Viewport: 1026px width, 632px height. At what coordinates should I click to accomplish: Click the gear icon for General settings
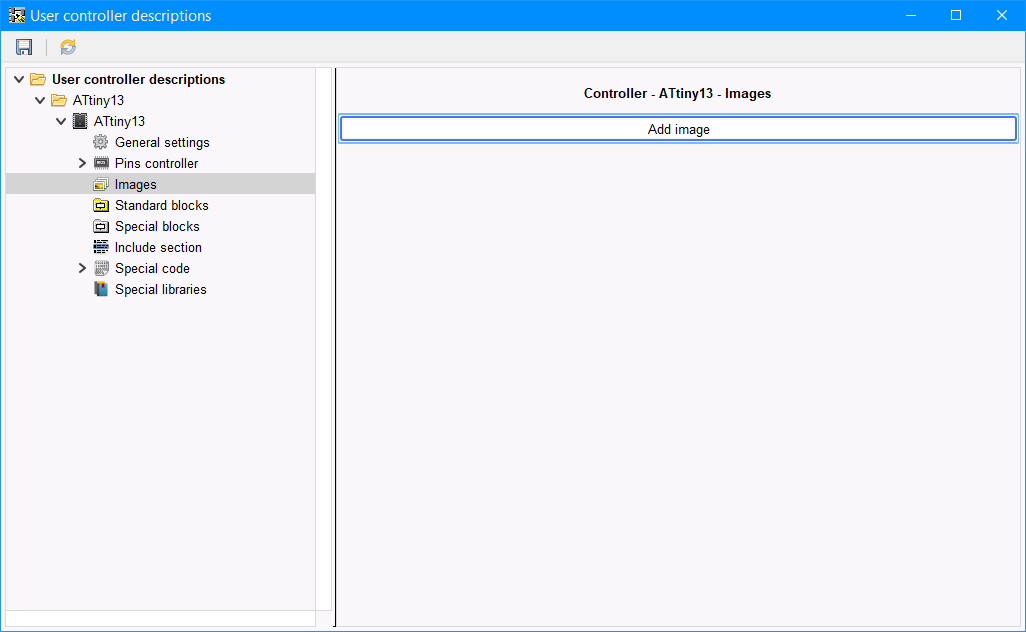100,142
